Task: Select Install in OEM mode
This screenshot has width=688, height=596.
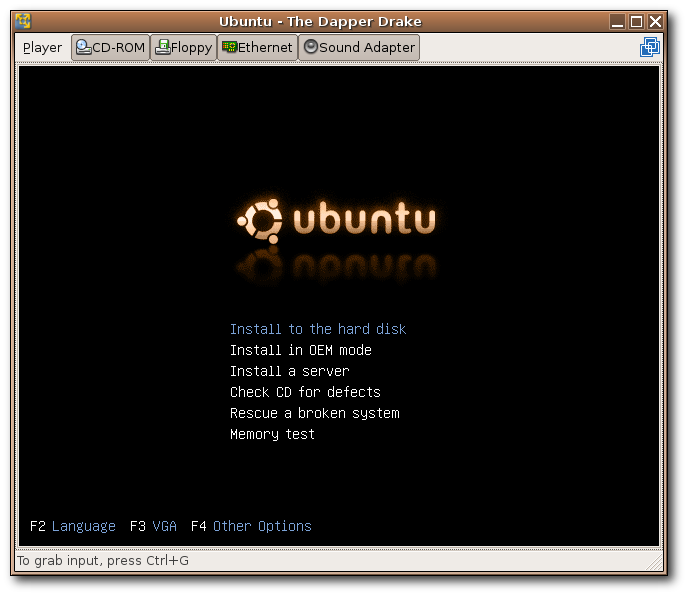Action: (x=301, y=350)
